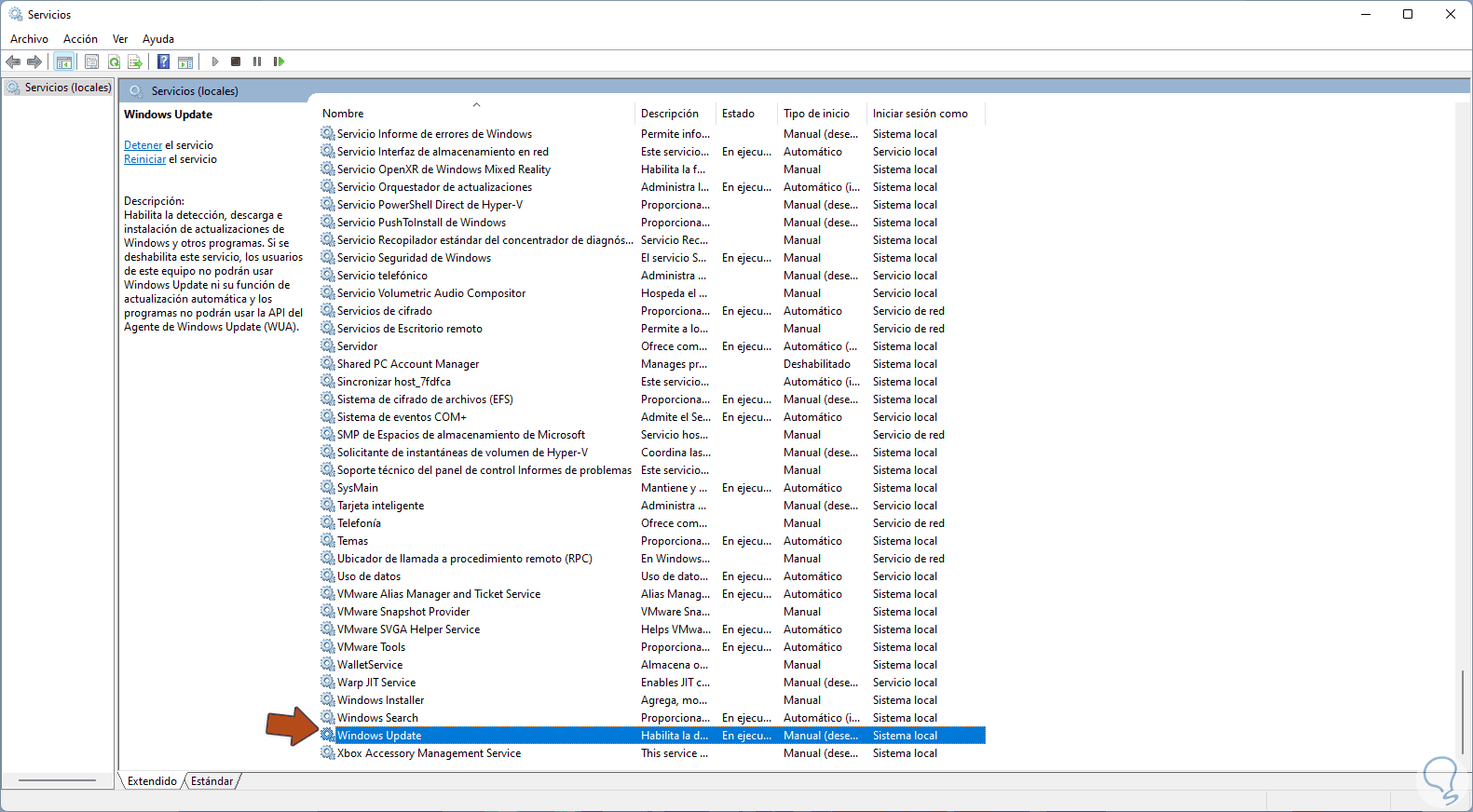Select Servicios de Escritorio remoto name
Image resolution: width=1473 pixels, height=812 pixels.
(410, 329)
